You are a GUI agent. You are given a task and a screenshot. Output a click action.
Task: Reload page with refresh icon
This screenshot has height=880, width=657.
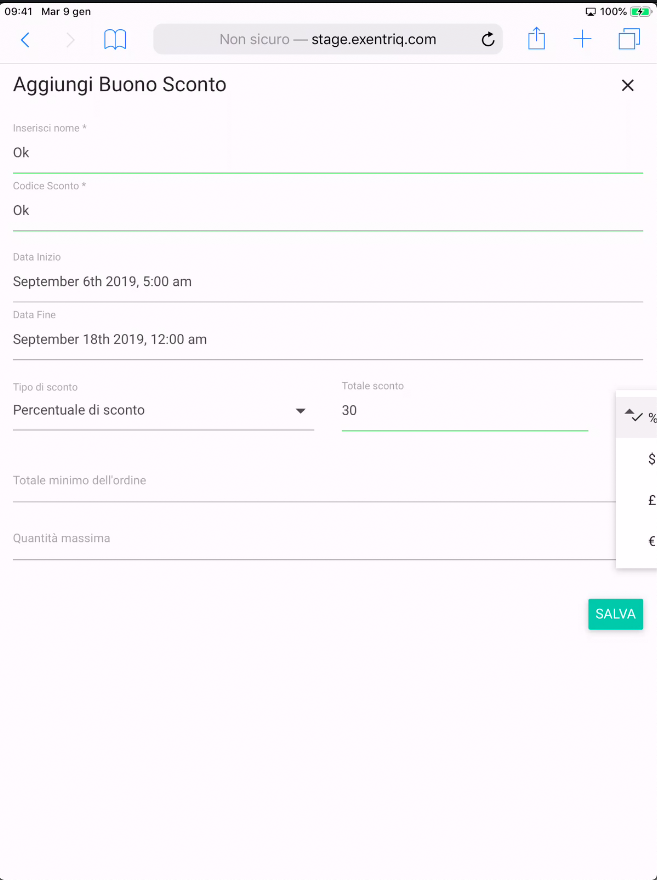[x=488, y=40]
